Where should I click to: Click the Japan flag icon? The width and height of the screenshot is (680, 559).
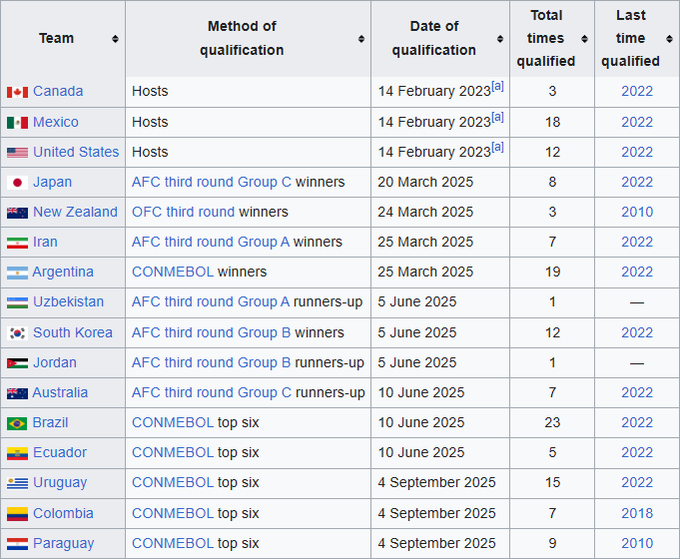pyautogui.click(x=17, y=182)
